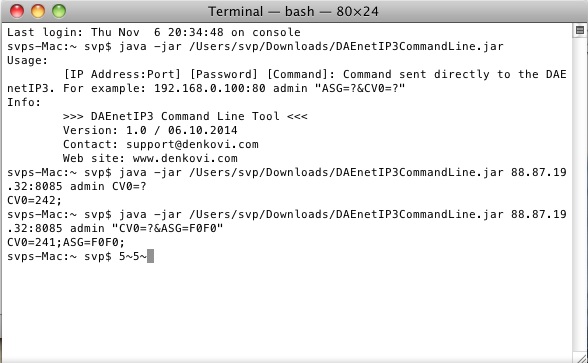
Task: Click the support@denkovi.com email text
Action: tap(192, 144)
